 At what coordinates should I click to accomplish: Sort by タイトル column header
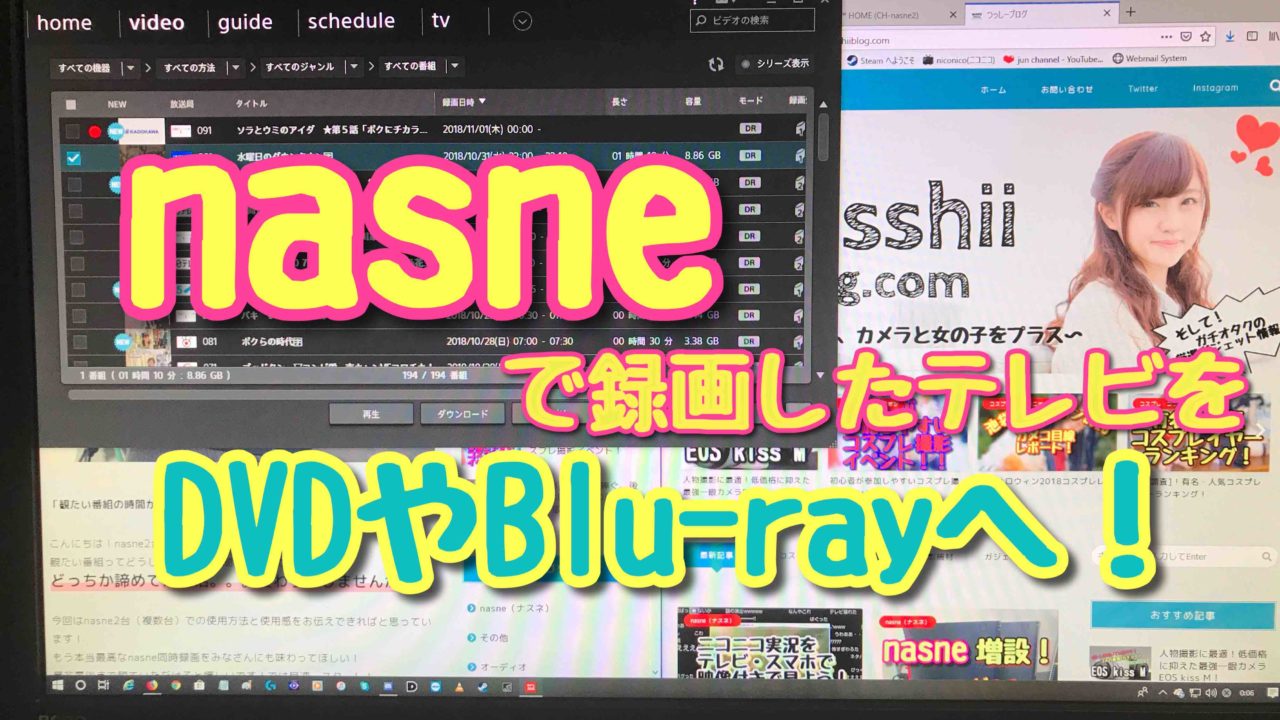click(x=251, y=103)
